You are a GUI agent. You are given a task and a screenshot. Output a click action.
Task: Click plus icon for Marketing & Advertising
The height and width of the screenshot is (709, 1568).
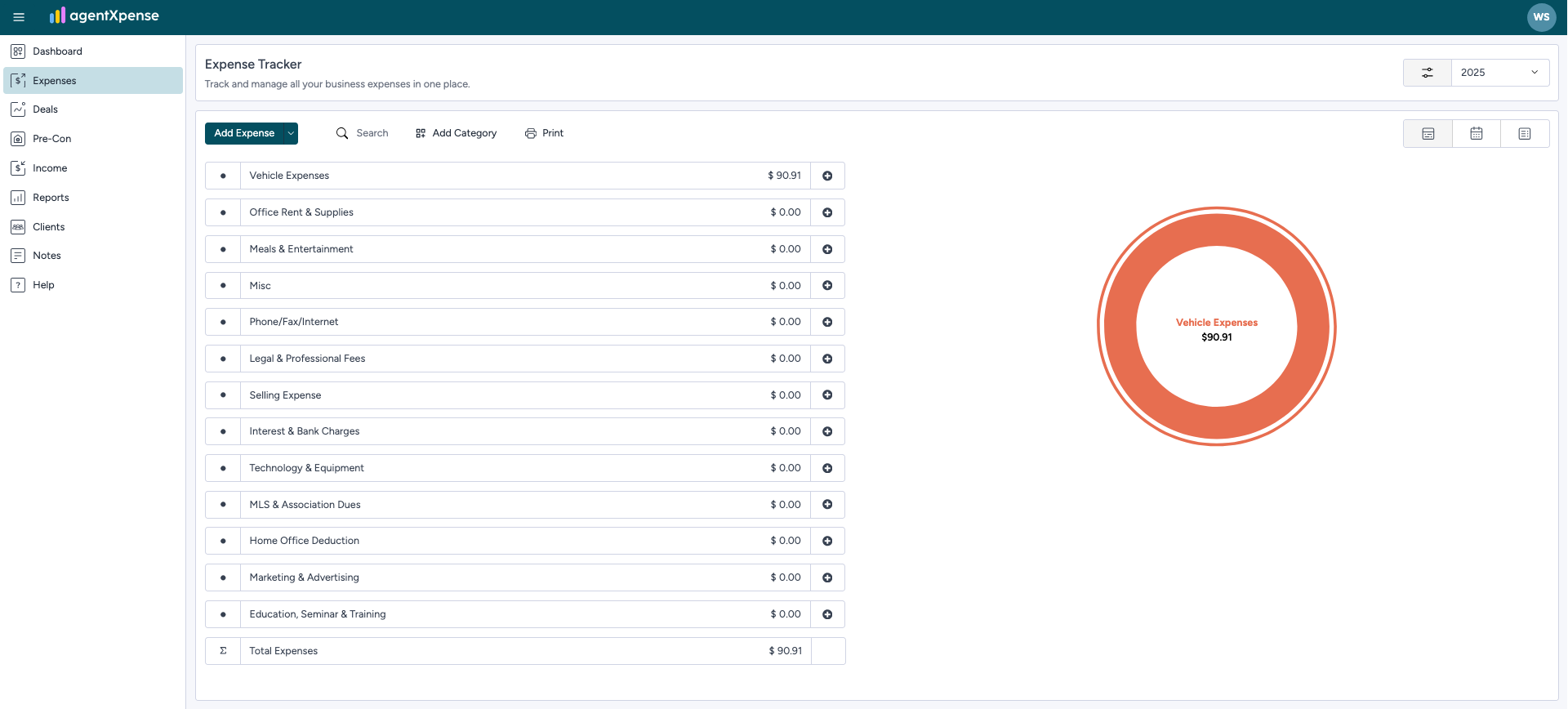(x=827, y=577)
